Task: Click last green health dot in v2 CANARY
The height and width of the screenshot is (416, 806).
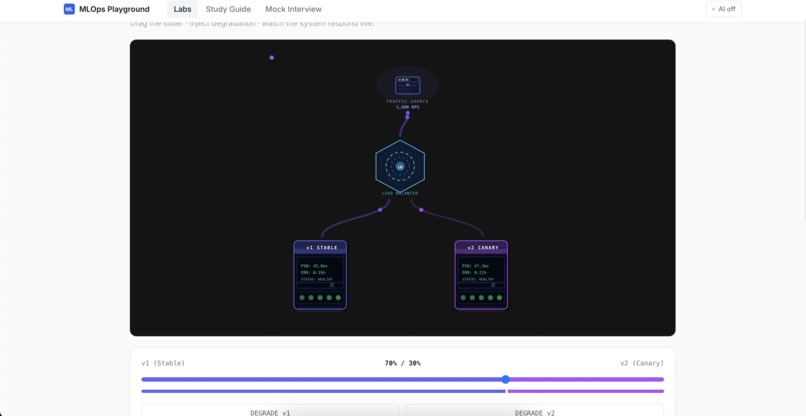Action: tap(499, 298)
